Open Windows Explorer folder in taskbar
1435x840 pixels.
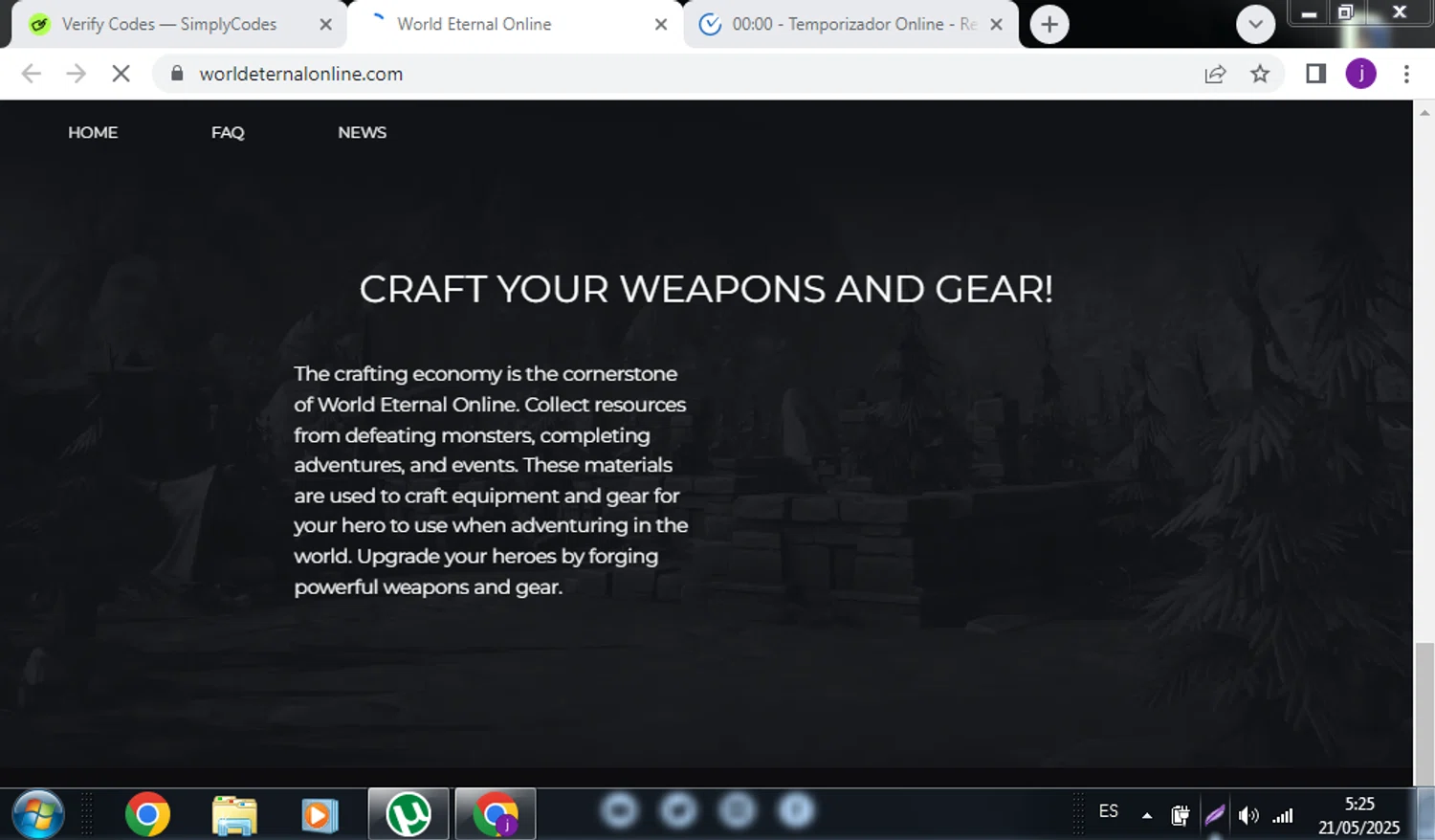click(234, 815)
